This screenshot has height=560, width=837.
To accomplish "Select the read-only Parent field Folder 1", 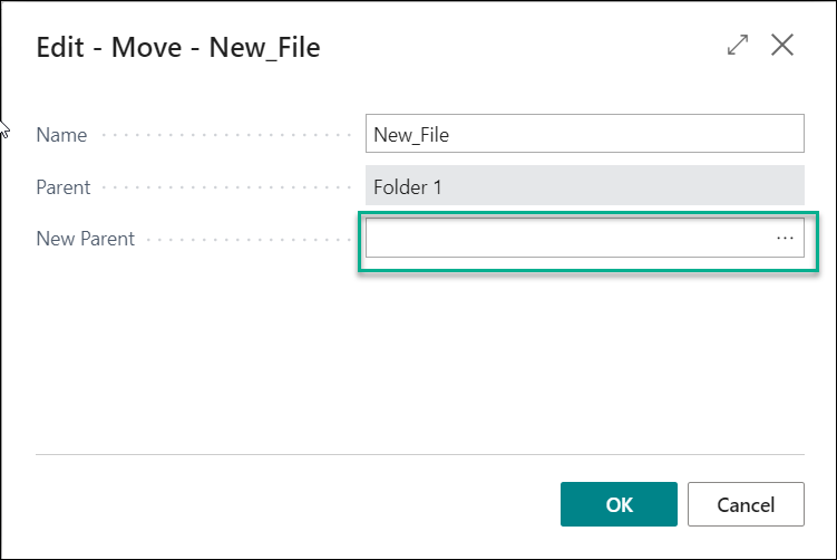I will click(x=585, y=187).
